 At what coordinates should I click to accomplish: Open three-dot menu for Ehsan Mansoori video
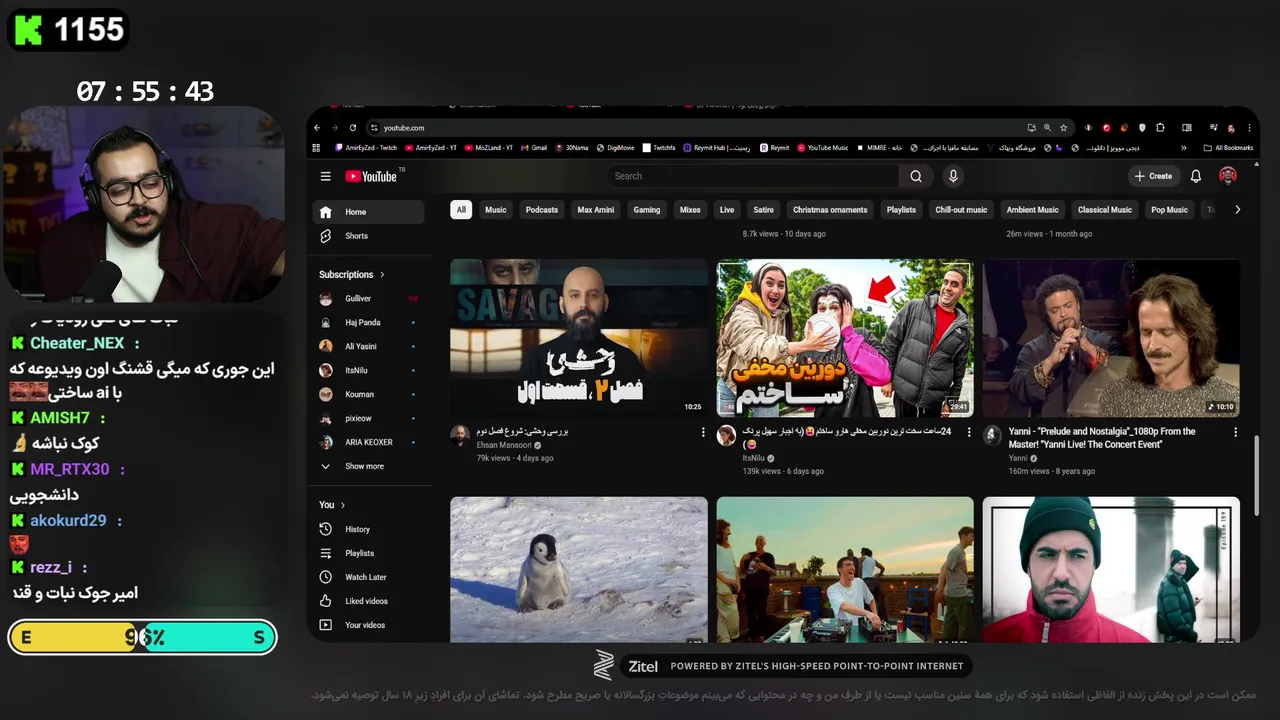tap(703, 433)
